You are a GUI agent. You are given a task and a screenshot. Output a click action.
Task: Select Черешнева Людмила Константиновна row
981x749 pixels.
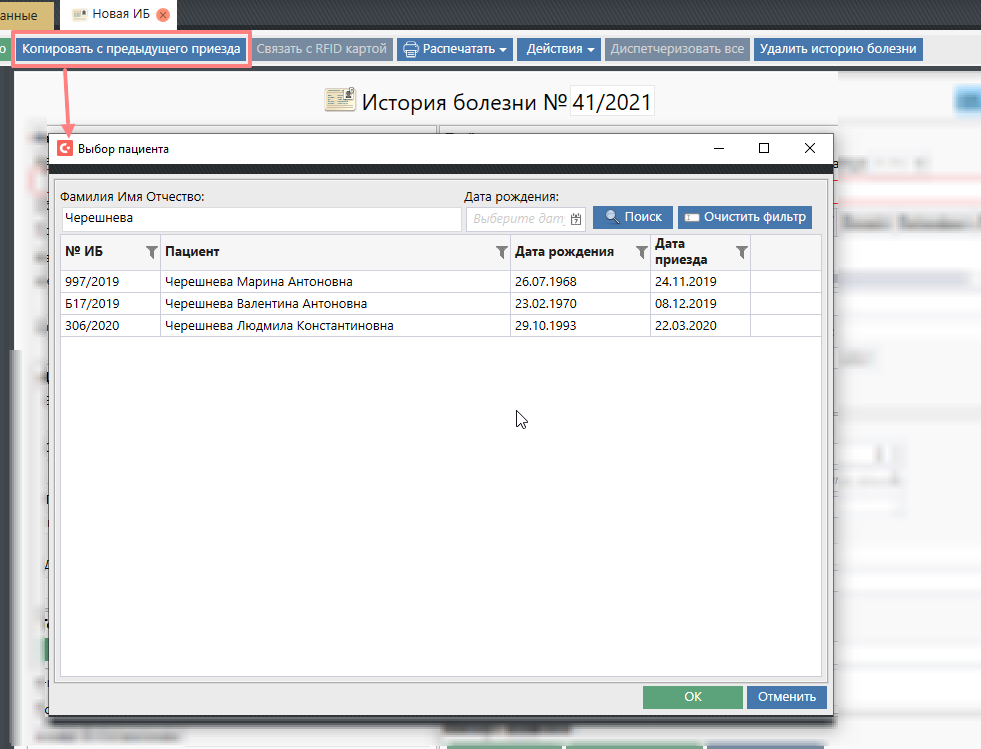point(278,326)
